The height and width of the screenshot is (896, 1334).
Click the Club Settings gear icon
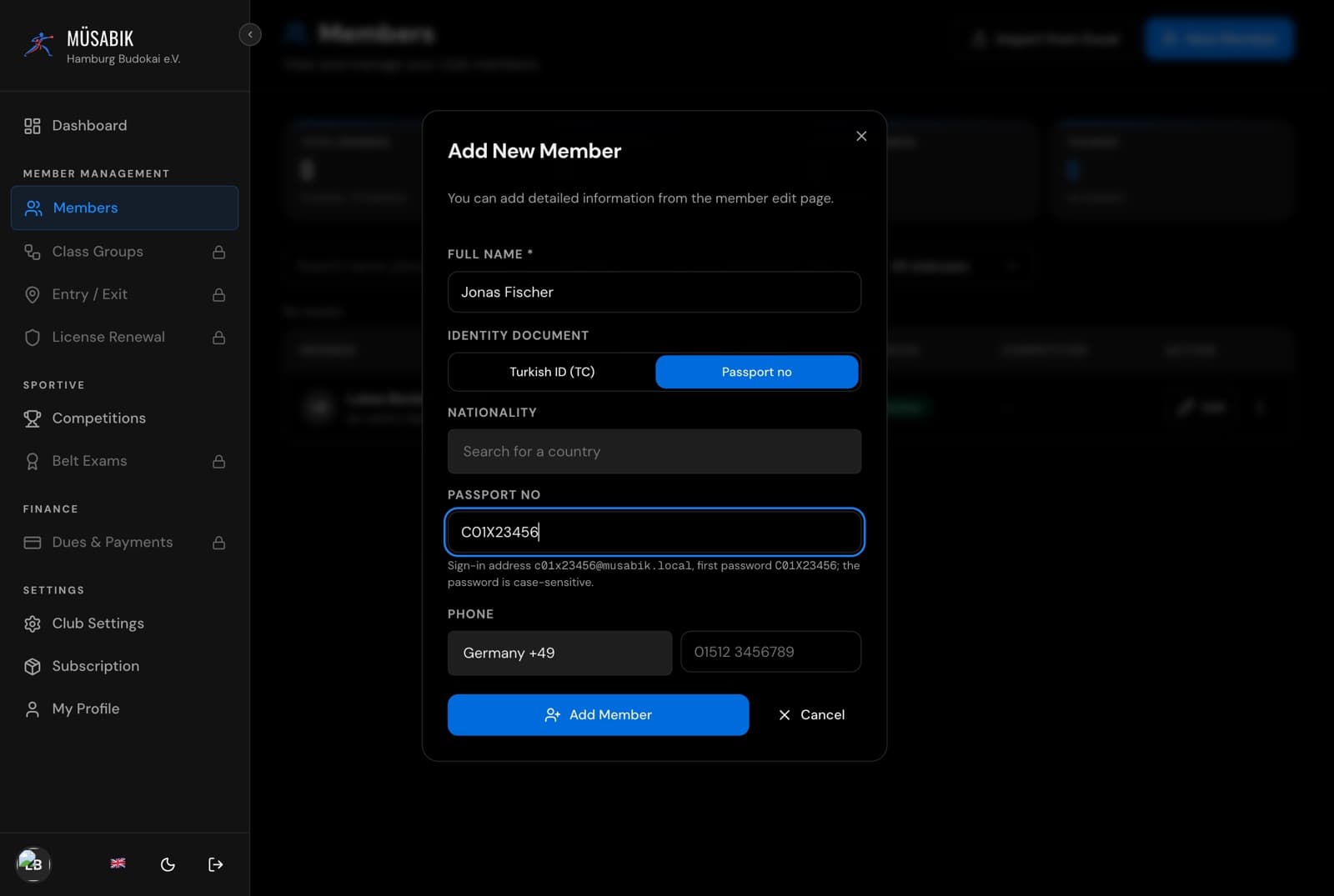[33, 623]
